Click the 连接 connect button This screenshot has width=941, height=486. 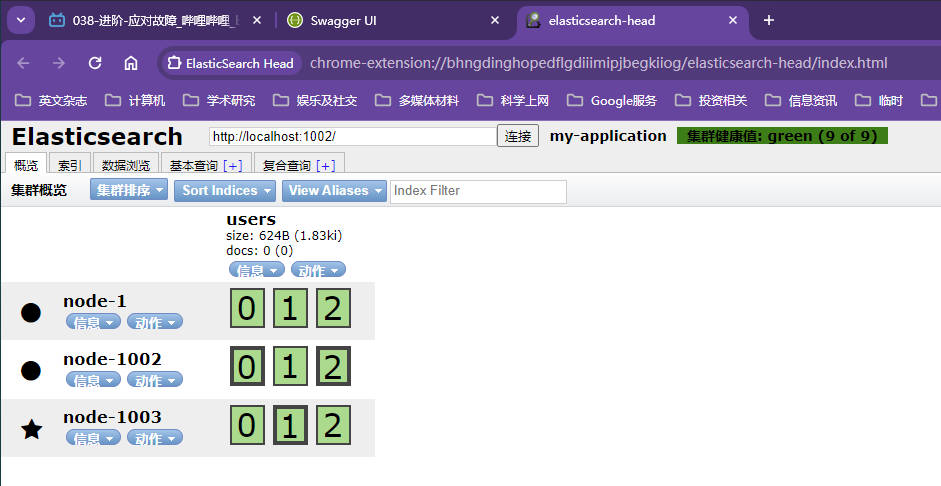pos(517,136)
